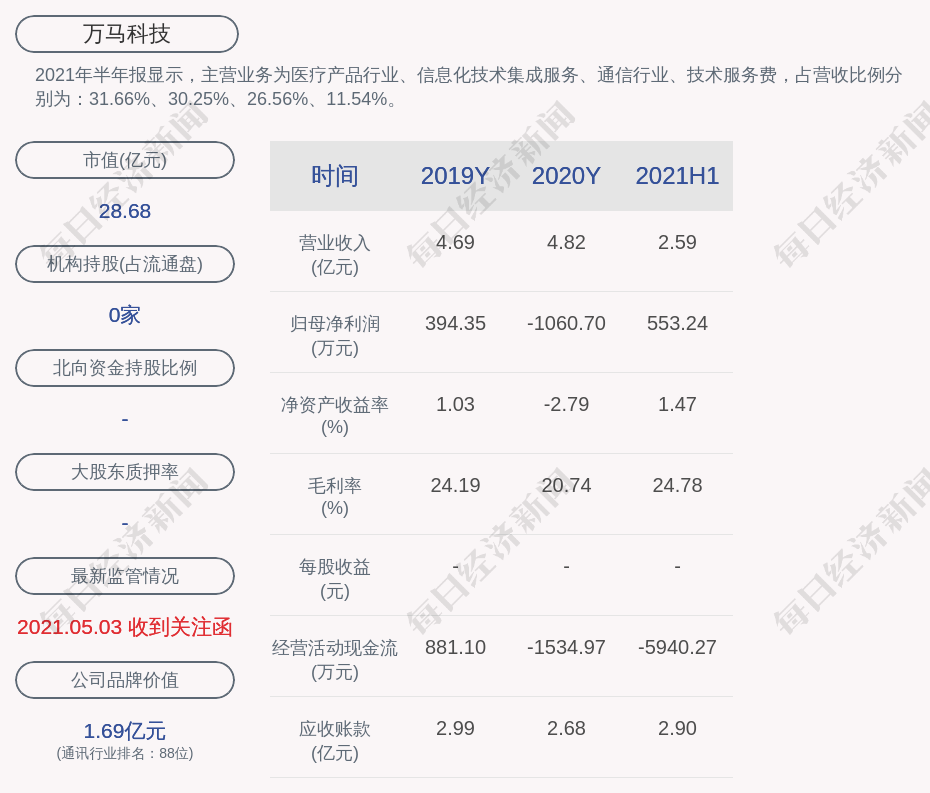Click the red 2021.05.03 收到关注函 notice
Viewport: 930px width, 793px height.
125,627
